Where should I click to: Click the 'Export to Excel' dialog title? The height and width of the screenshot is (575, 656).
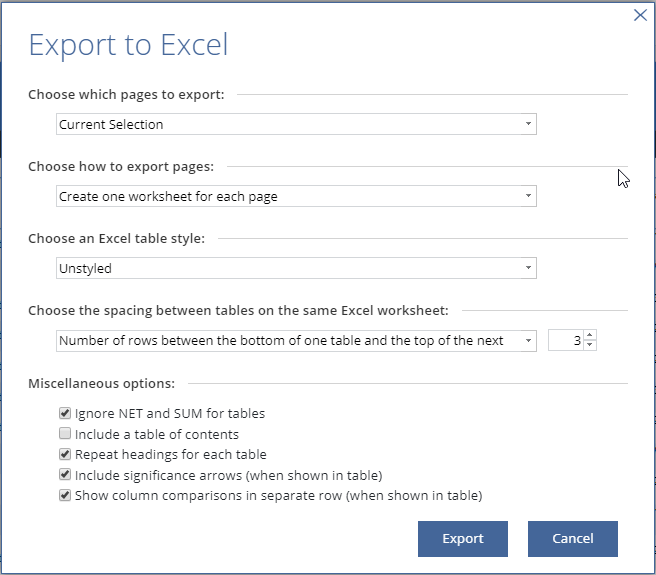coord(128,45)
